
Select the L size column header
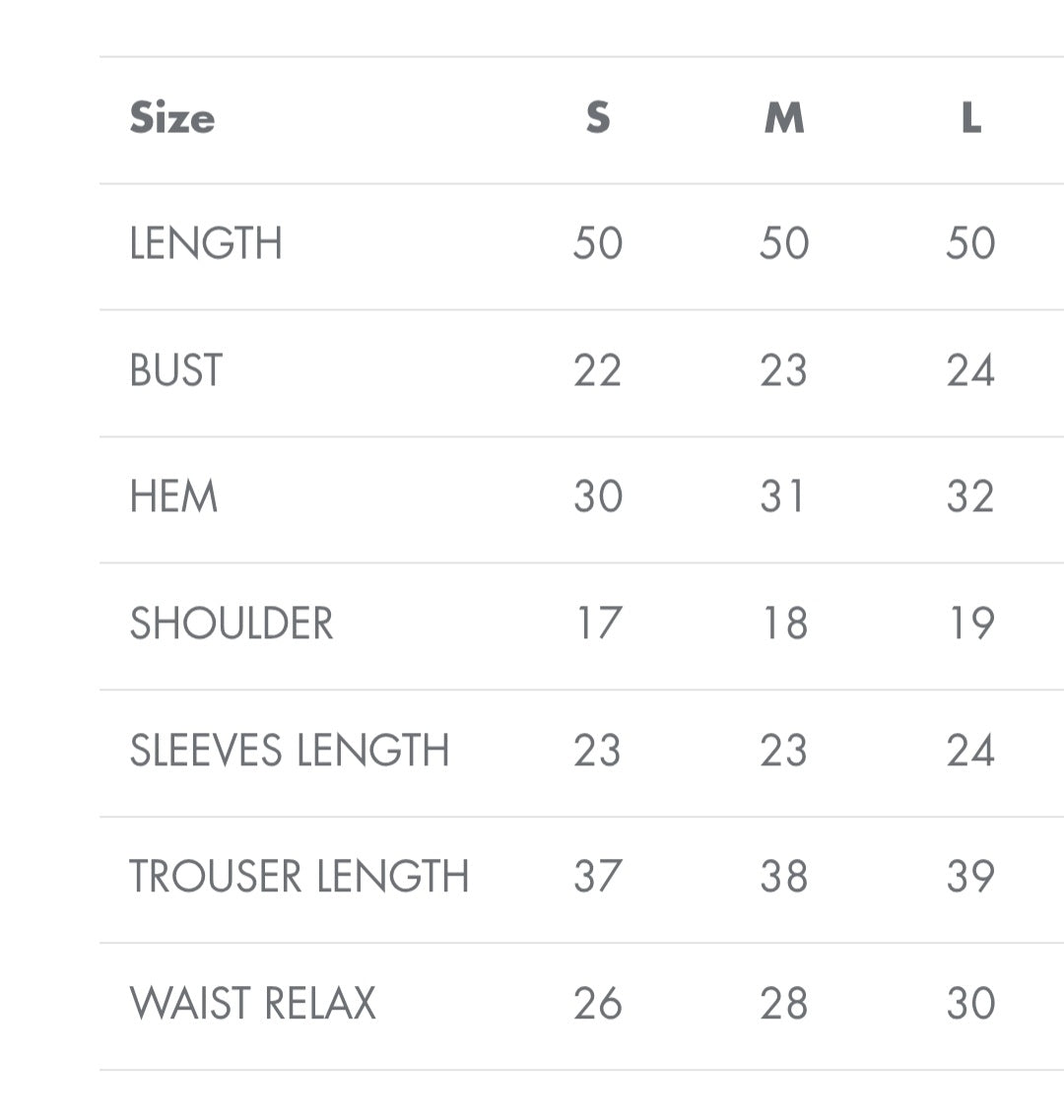971,118
